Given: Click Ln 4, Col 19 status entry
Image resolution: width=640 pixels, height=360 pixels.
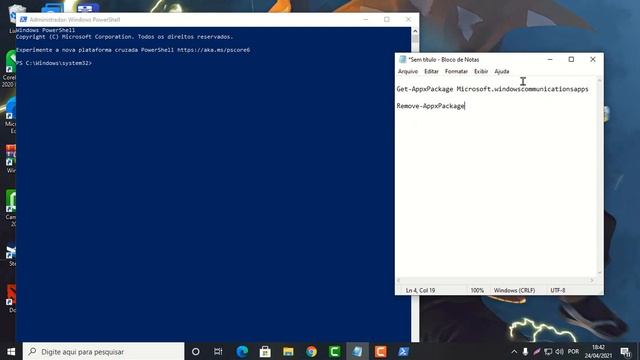Looking at the screenshot, I should coord(420,290).
